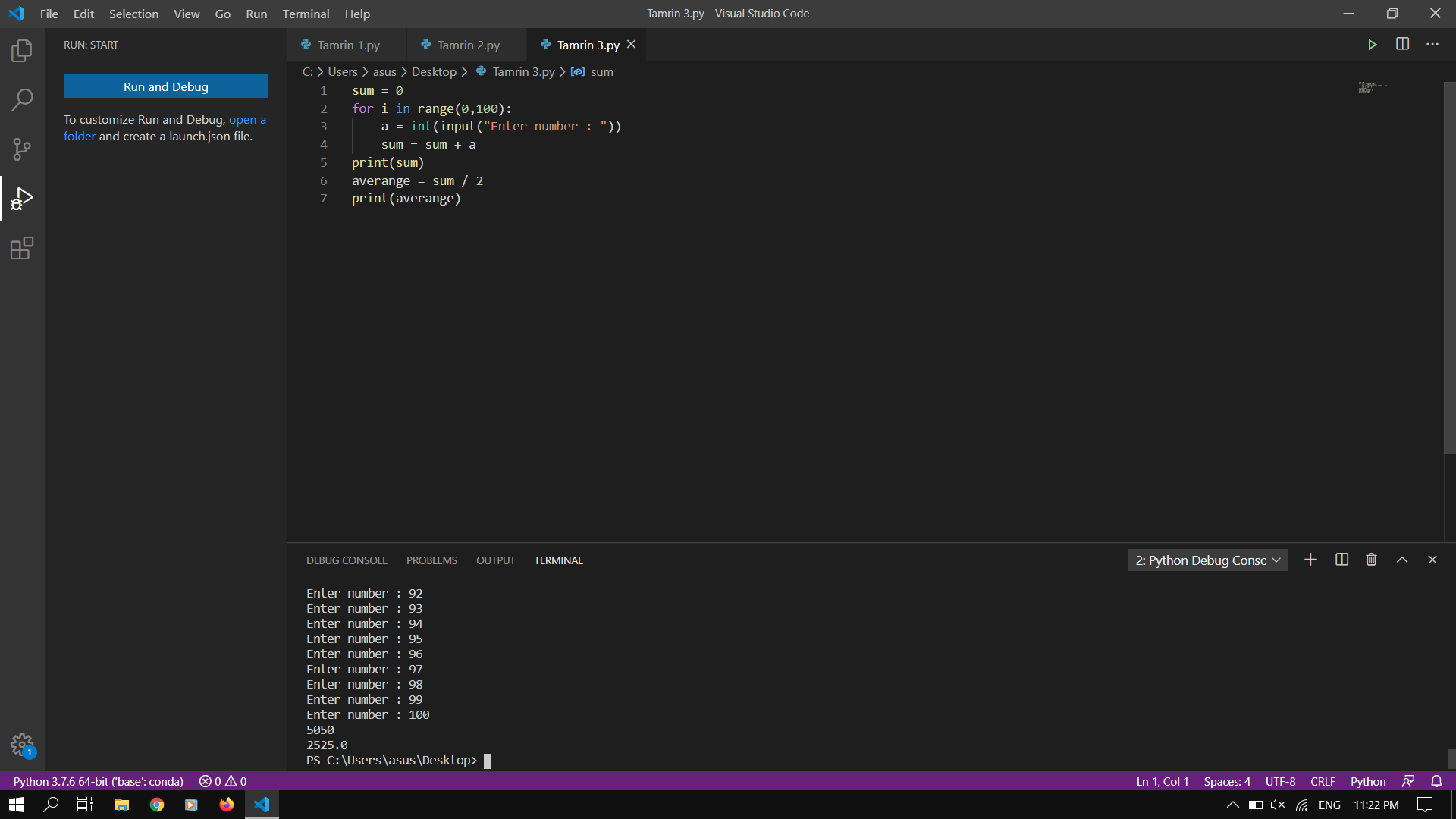Run Python file with play icon

[1372, 45]
